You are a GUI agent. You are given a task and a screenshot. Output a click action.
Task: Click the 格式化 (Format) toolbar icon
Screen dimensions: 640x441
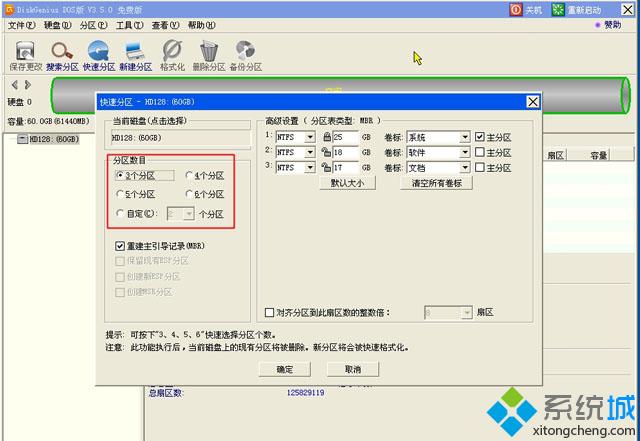[x=172, y=50]
